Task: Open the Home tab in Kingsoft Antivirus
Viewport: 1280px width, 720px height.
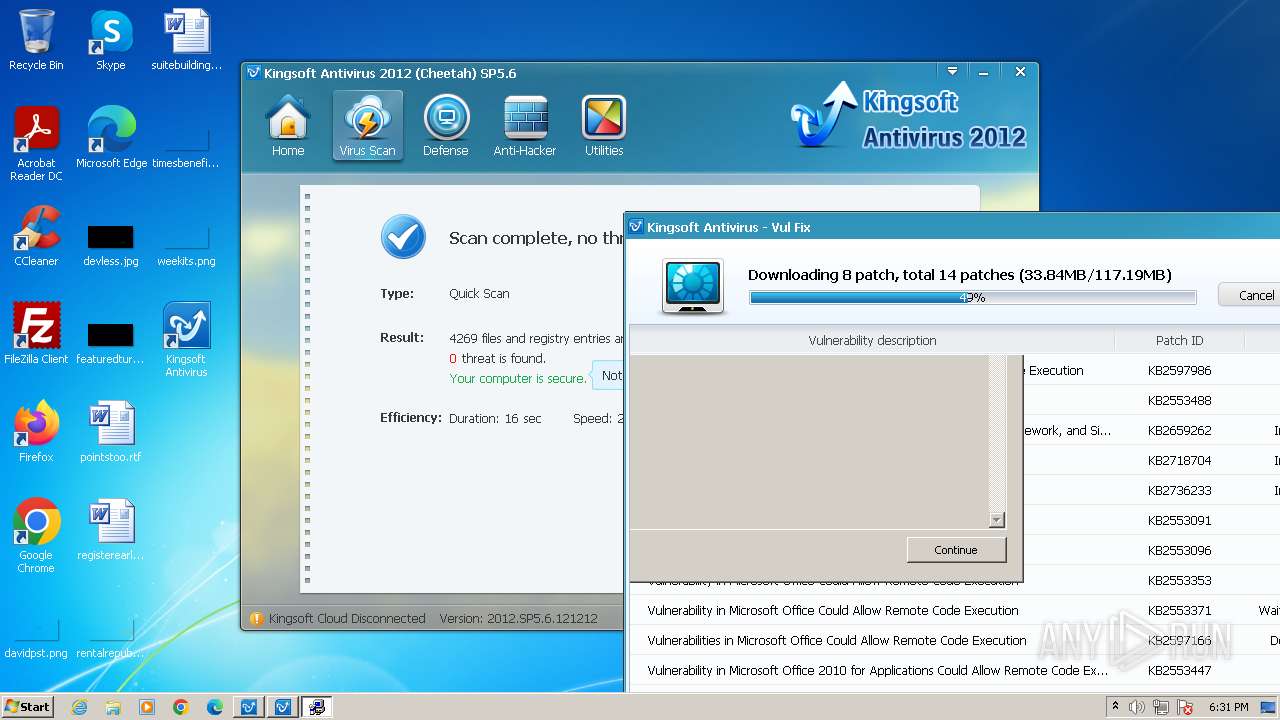Action: click(288, 125)
